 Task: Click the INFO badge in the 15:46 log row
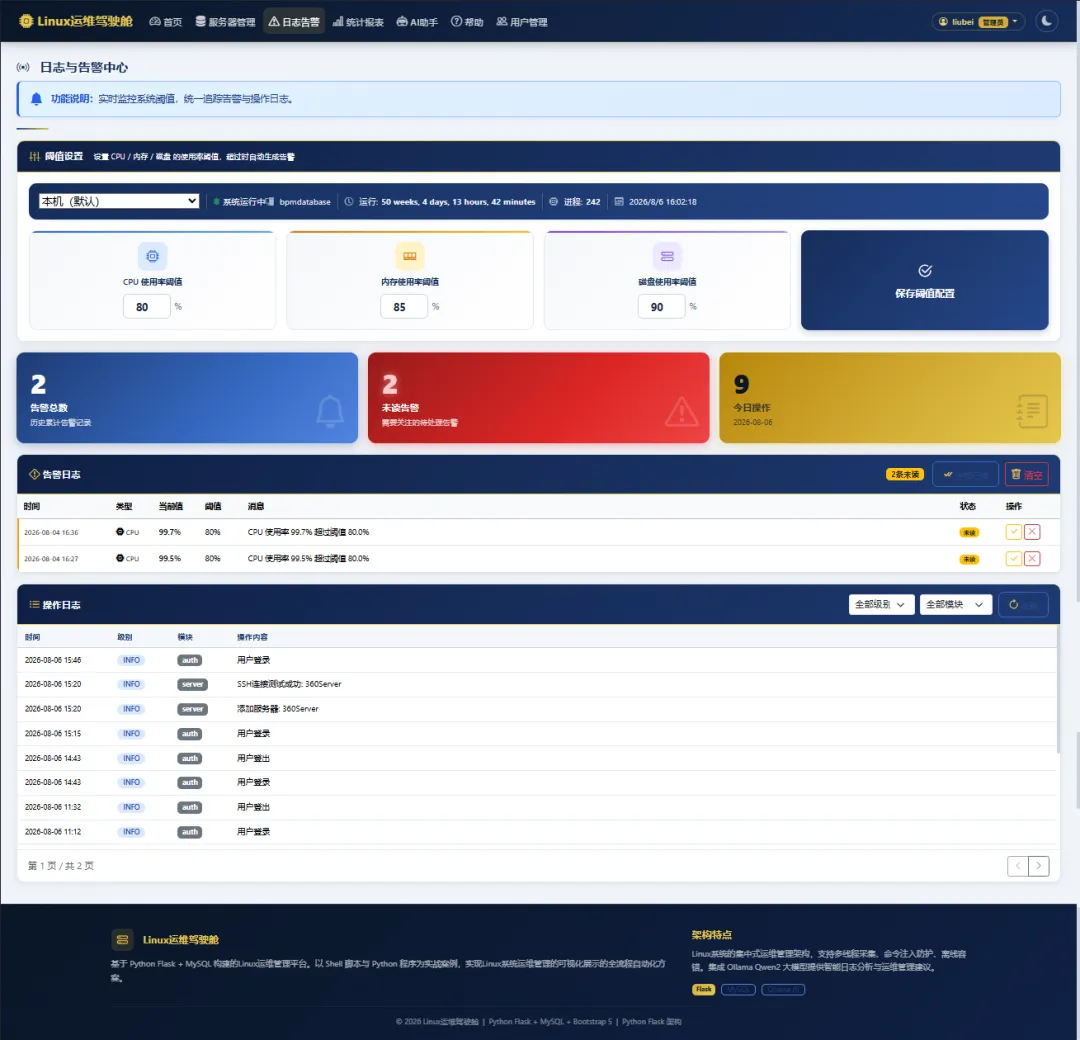click(131, 660)
